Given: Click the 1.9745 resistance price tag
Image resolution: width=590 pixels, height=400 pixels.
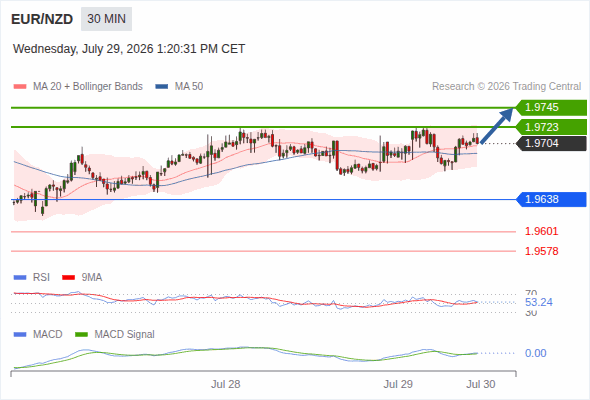Looking at the screenshot, I should click(x=551, y=108).
